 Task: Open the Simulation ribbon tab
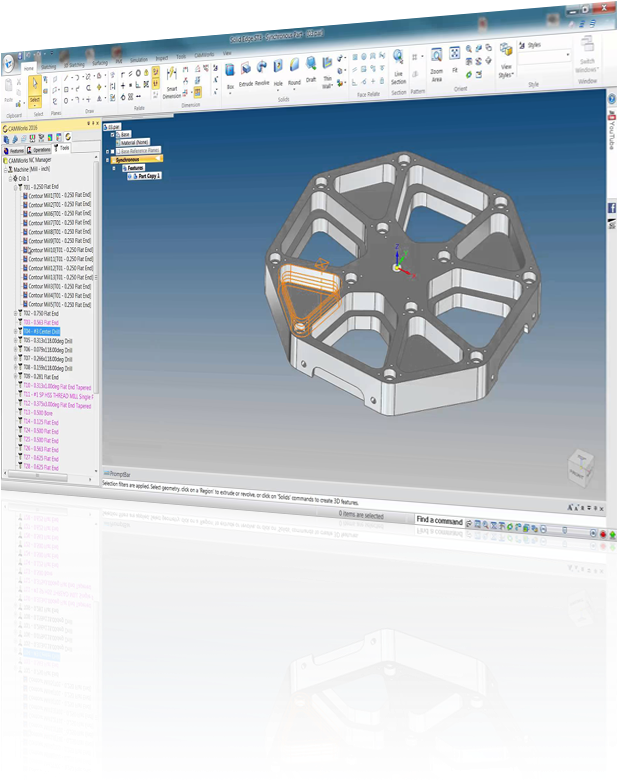pyautogui.click(x=139, y=60)
